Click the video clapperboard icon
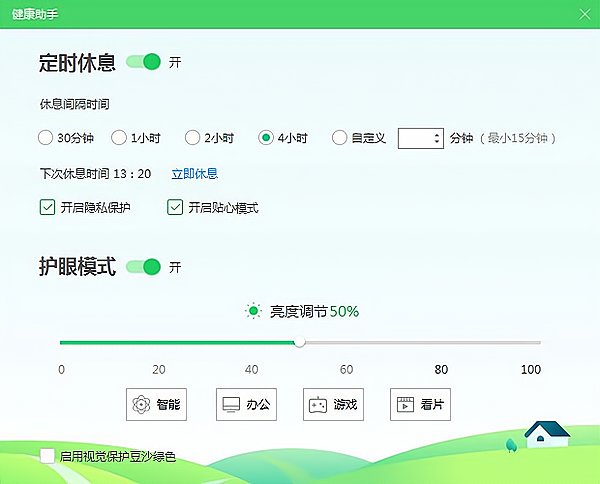 (x=406, y=404)
